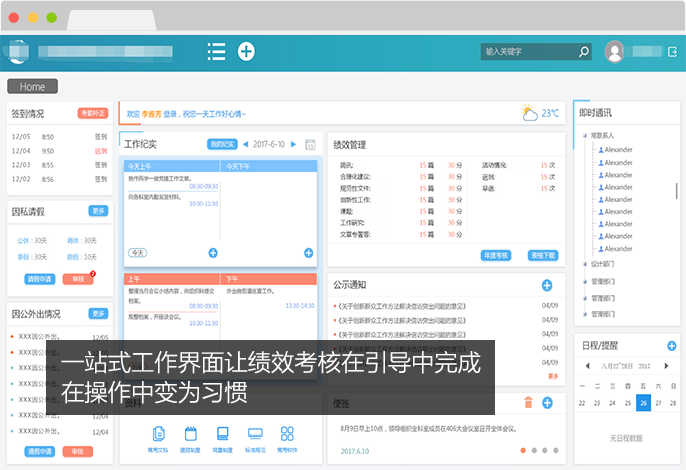Open the Home tab

32,87
